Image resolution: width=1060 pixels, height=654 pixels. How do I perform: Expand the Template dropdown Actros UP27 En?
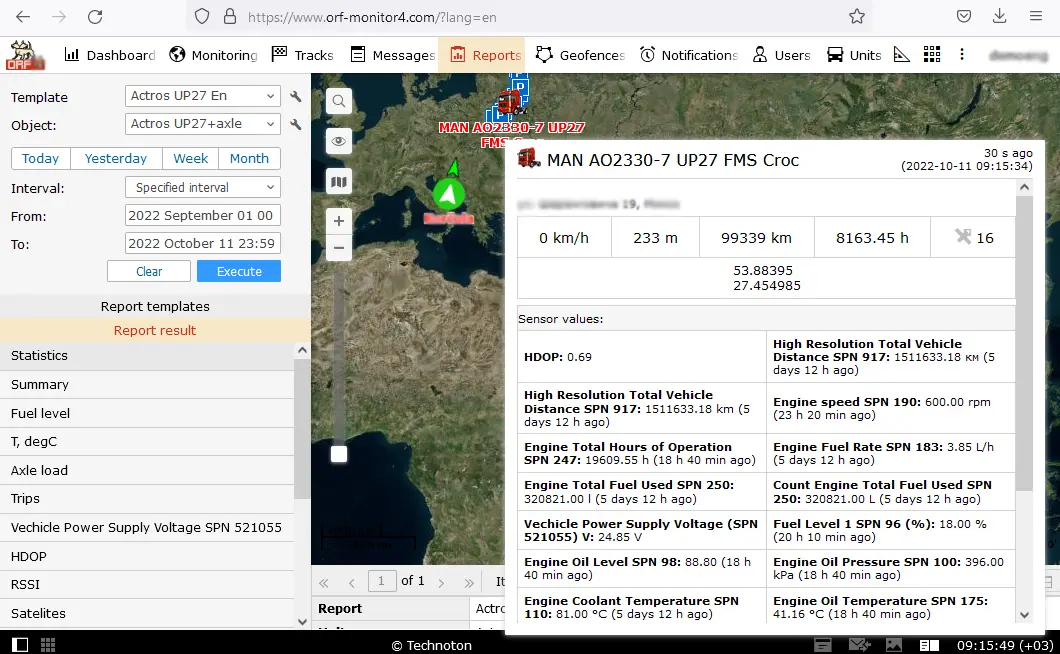pos(203,96)
